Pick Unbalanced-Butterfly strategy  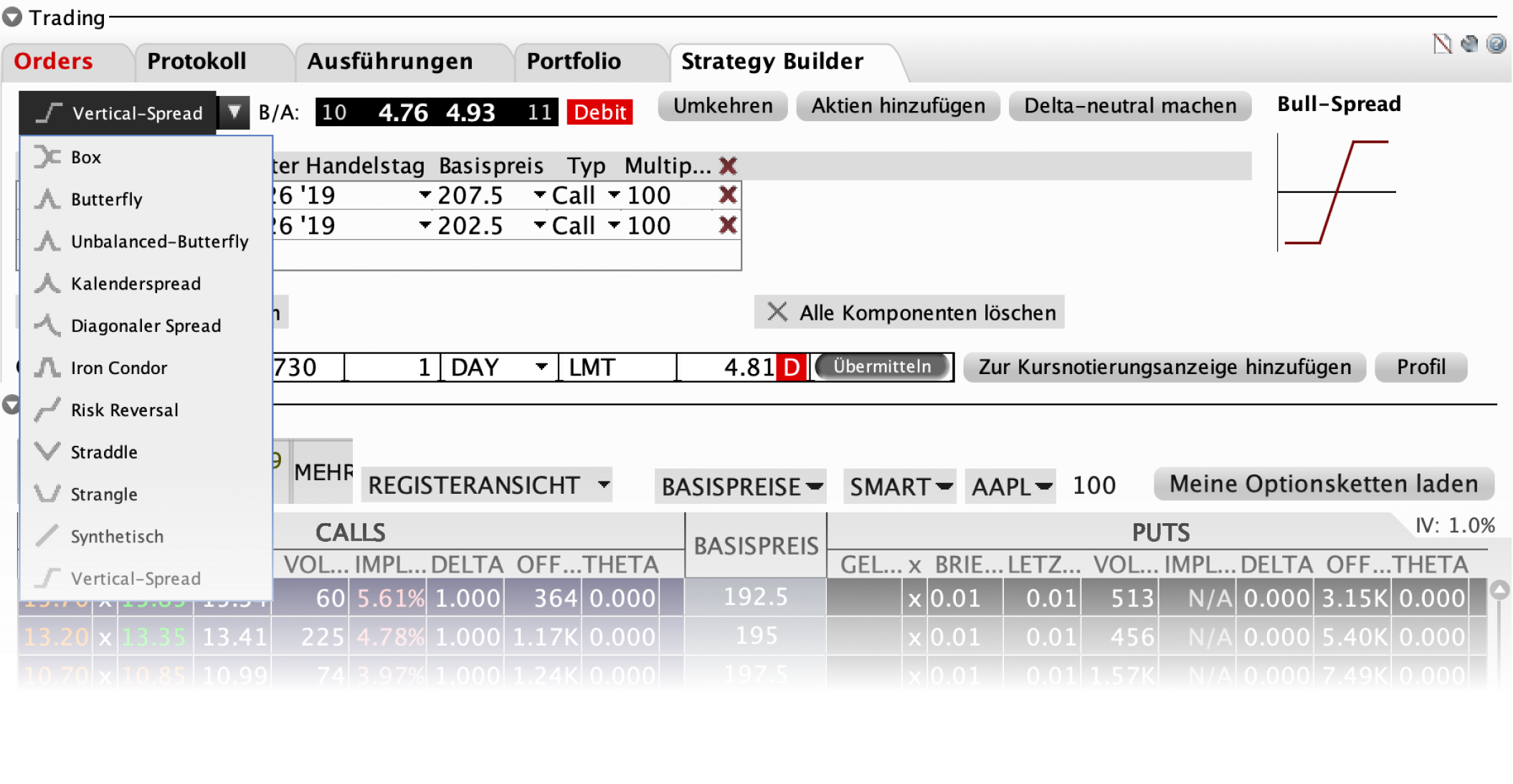click(x=146, y=242)
